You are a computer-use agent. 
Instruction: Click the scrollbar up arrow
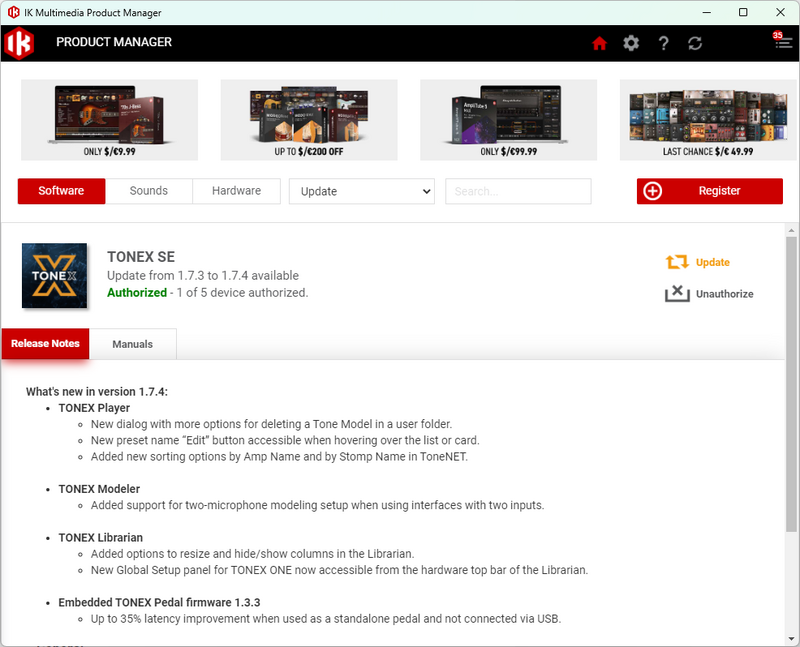[x=791, y=231]
